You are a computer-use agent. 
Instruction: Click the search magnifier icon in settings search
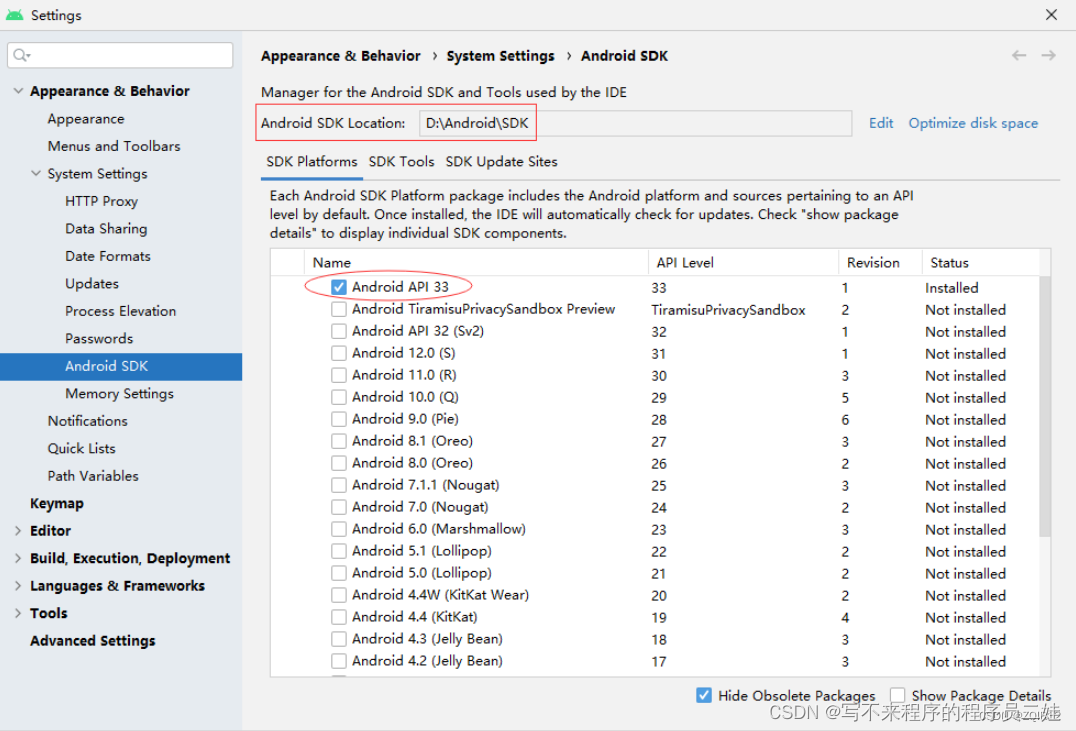point(21,55)
